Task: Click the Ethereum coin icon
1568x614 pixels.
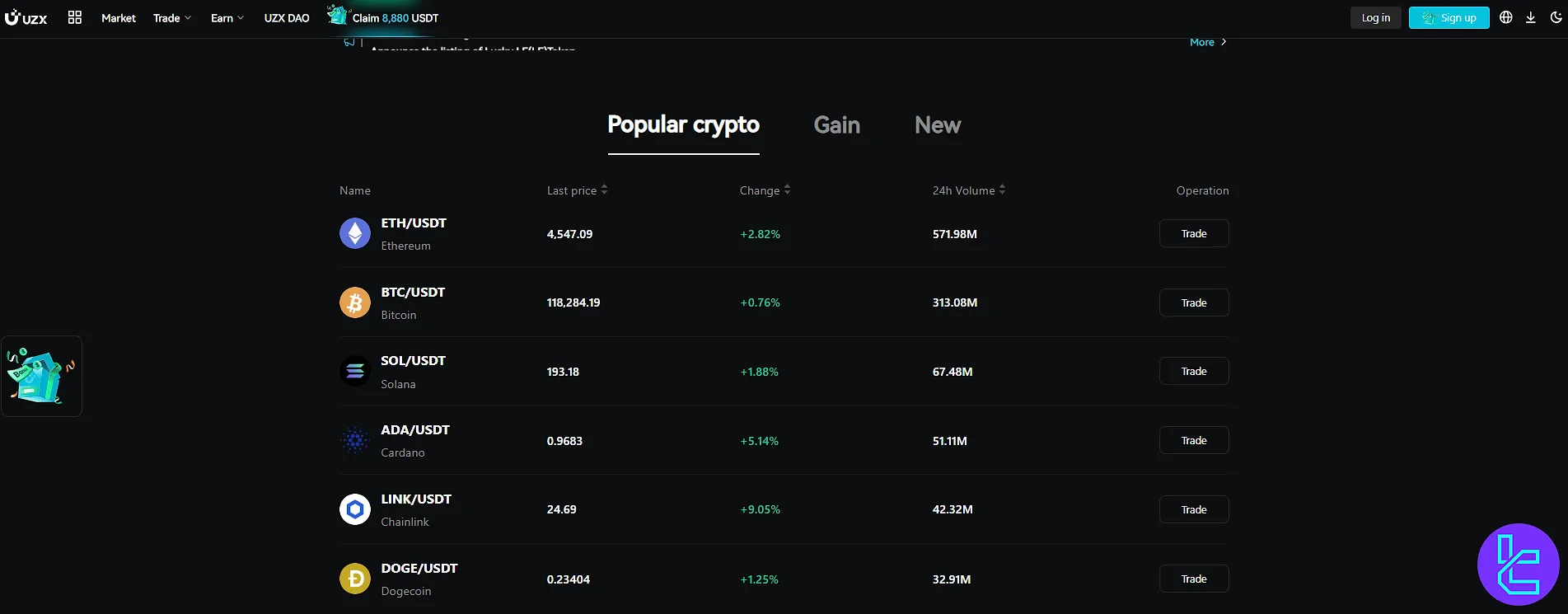Action: (x=355, y=233)
